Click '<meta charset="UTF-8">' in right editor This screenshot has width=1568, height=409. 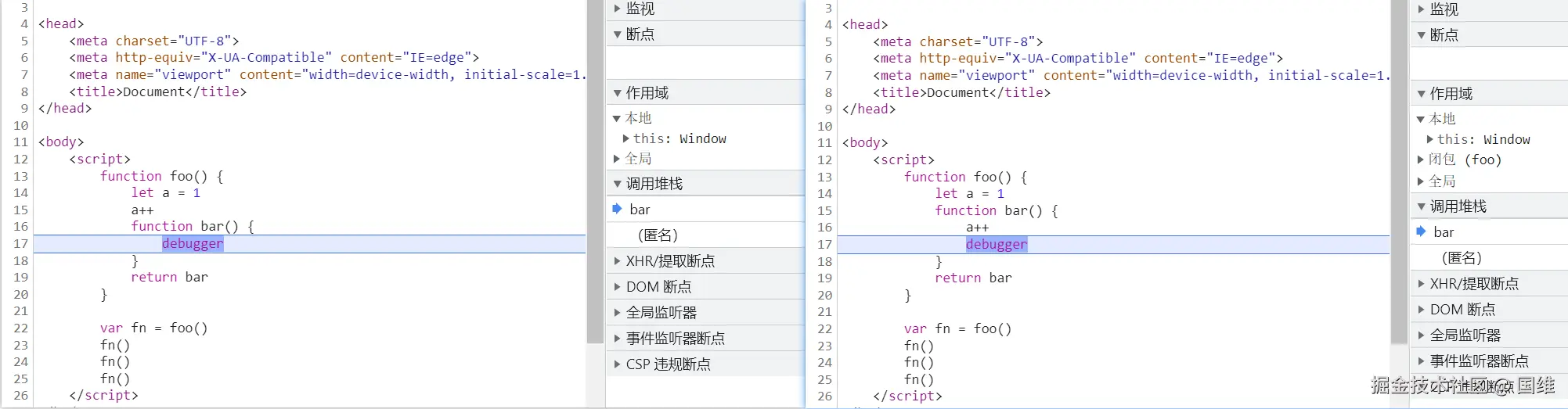point(958,41)
